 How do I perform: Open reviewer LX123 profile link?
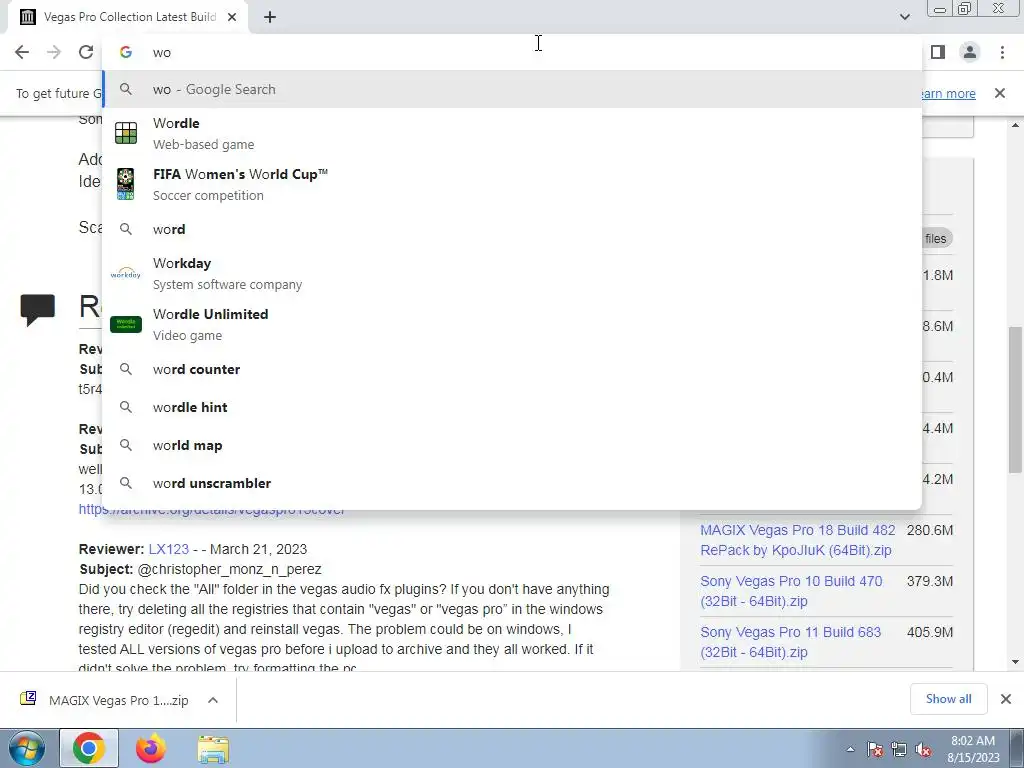pos(168,549)
